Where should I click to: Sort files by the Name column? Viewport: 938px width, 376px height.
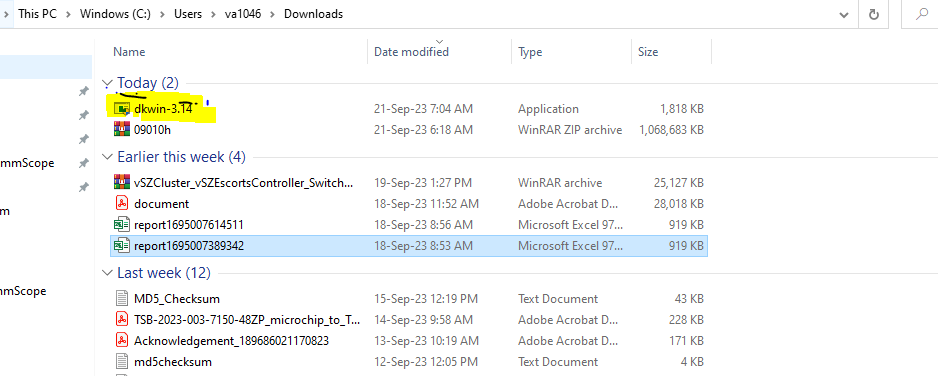pos(129,52)
